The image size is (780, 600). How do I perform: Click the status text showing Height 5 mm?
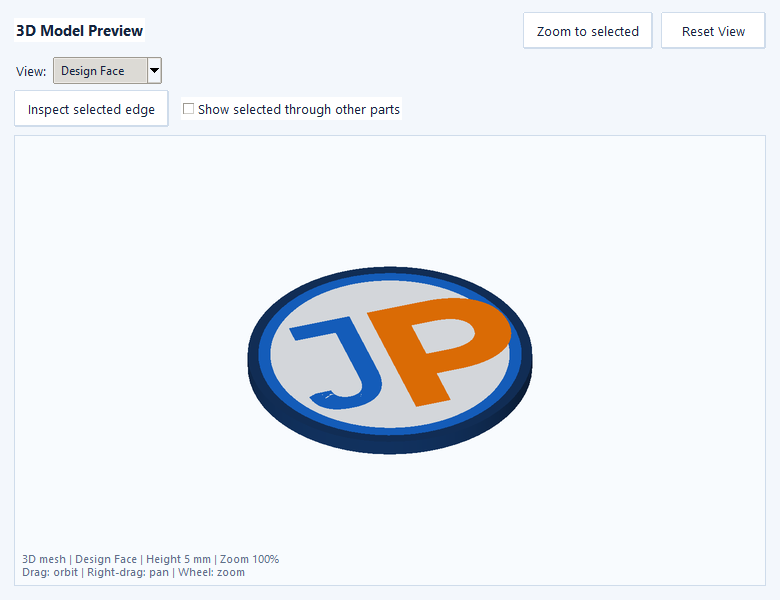178,559
